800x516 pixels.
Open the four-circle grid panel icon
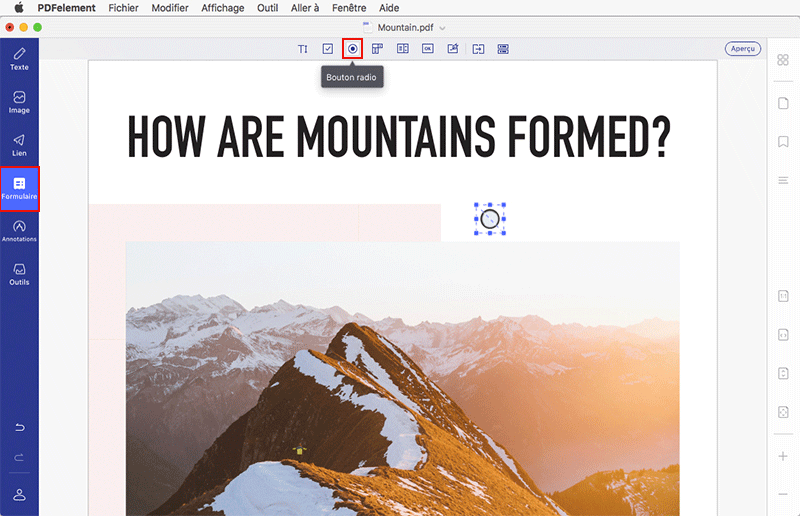(783, 60)
